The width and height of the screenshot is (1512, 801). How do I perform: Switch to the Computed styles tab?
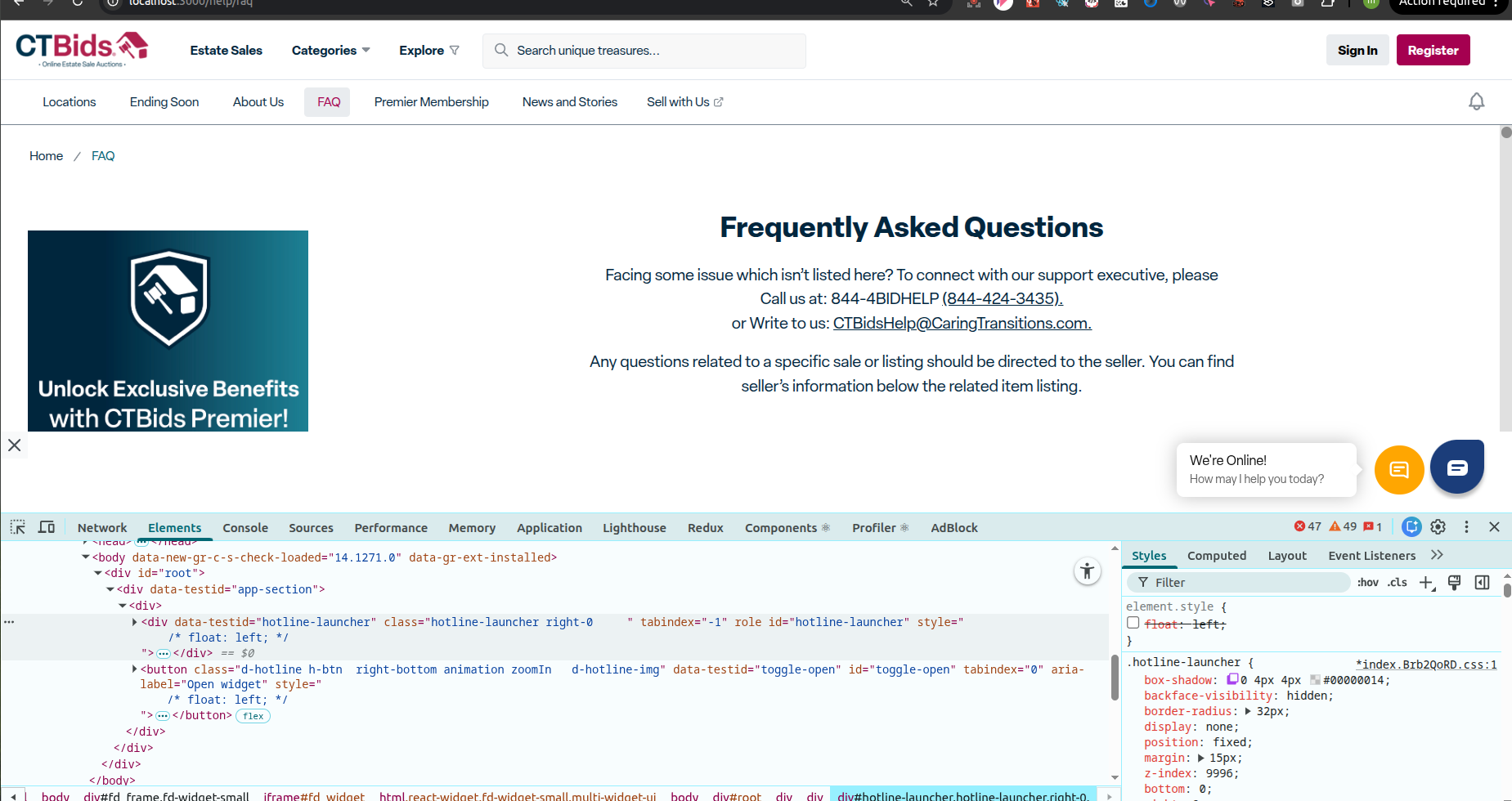pyautogui.click(x=1216, y=556)
